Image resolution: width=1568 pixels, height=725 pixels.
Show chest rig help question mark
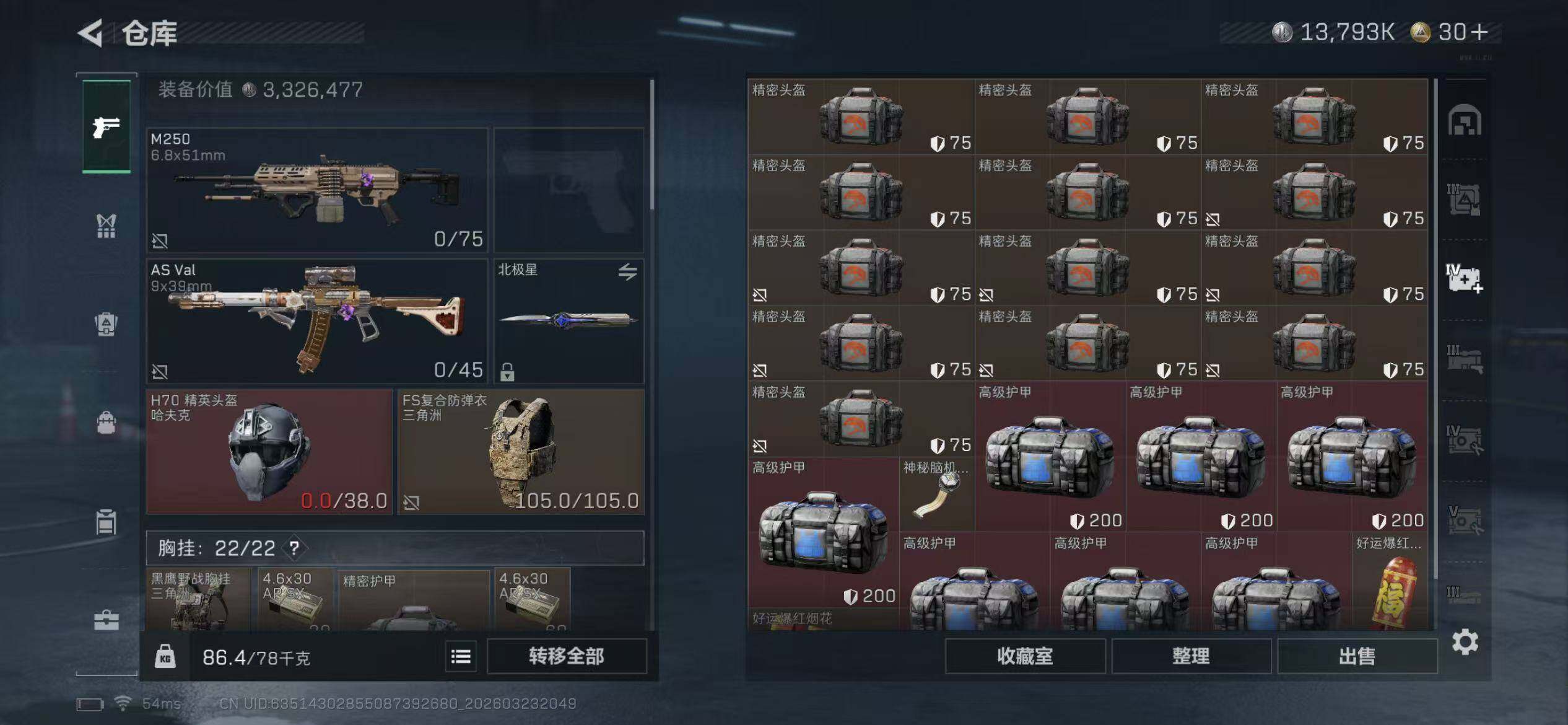295,548
